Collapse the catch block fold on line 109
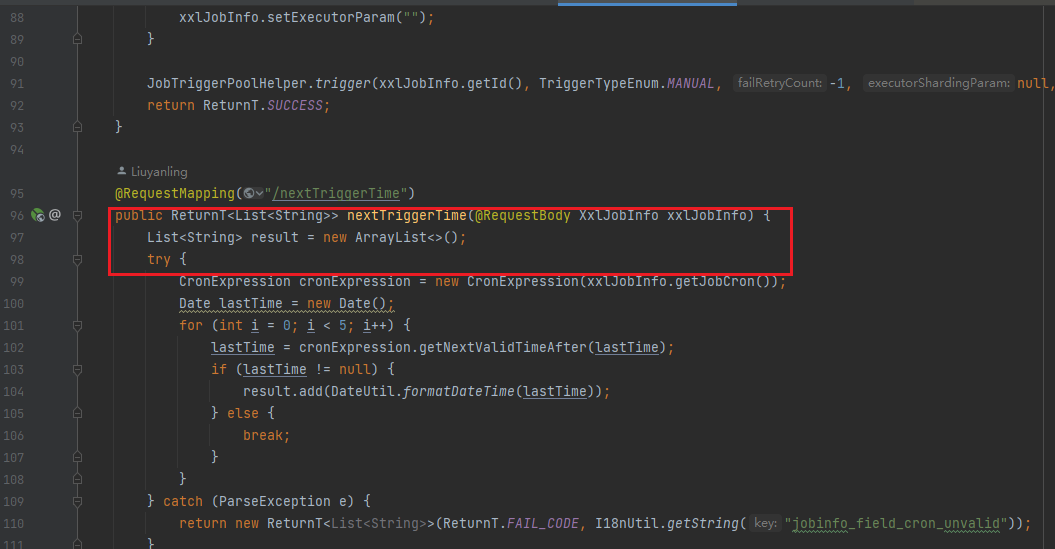The image size is (1055, 549). [x=77, y=501]
